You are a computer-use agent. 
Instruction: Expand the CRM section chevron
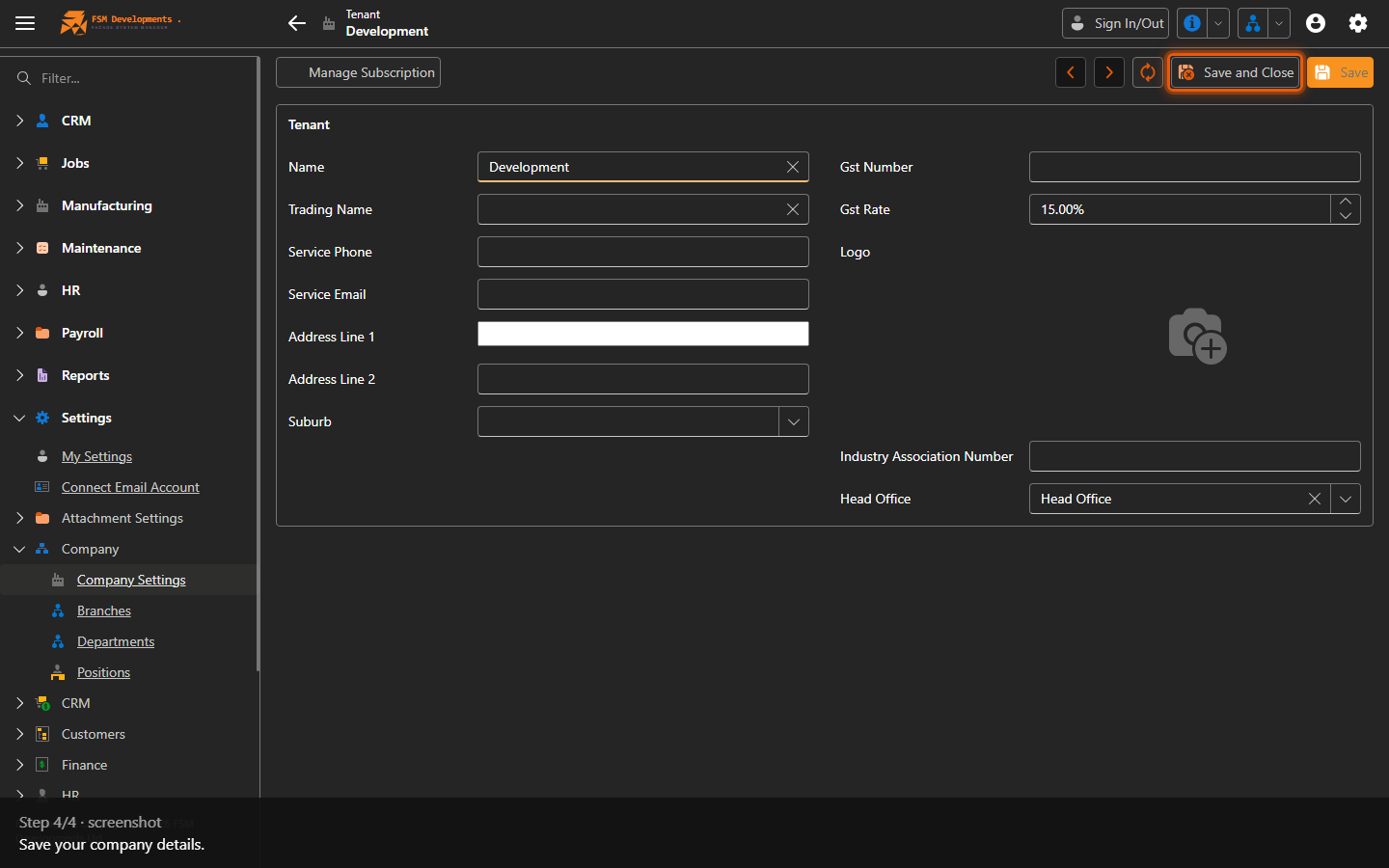pos(19,121)
